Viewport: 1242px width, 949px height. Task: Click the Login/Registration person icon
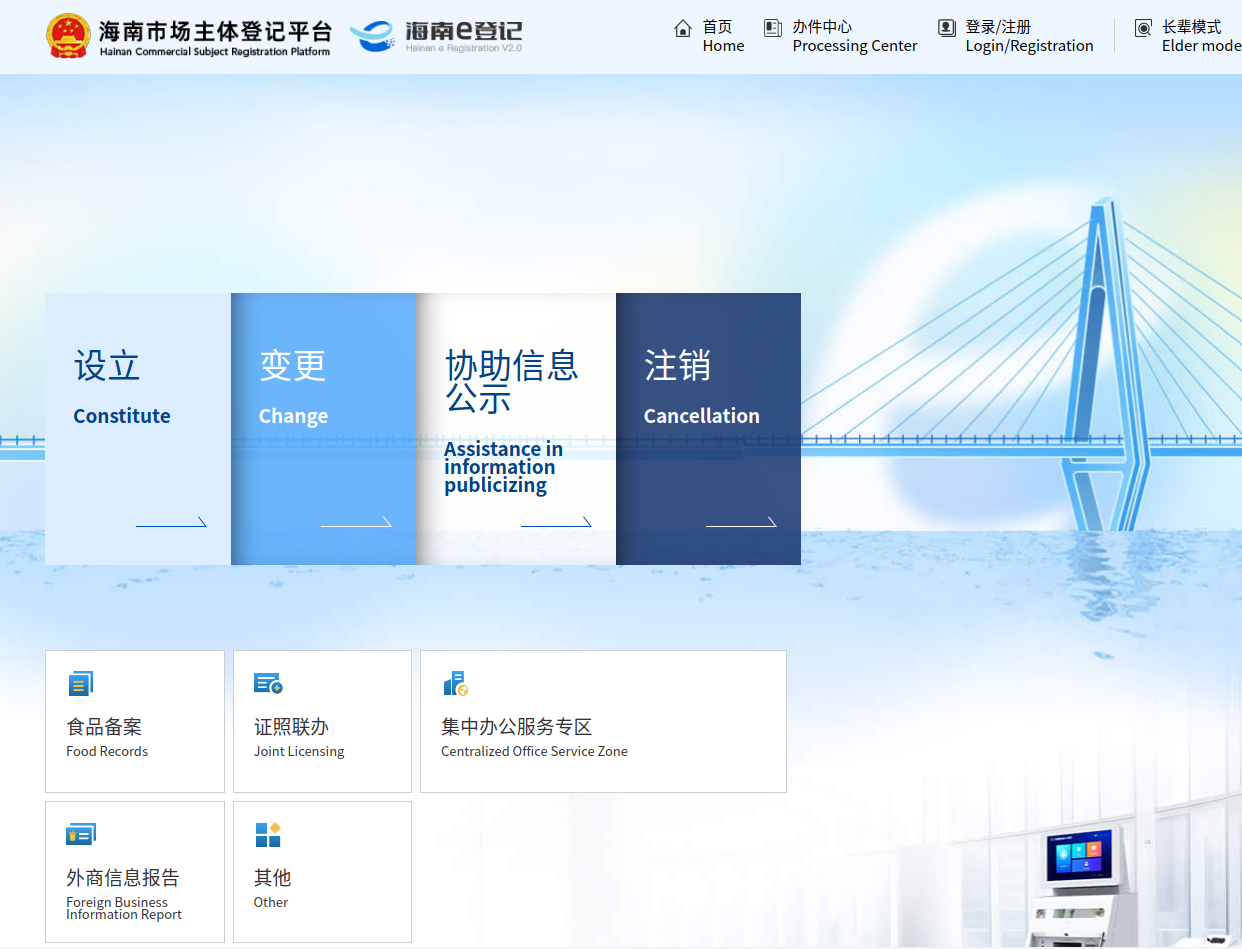[x=946, y=28]
